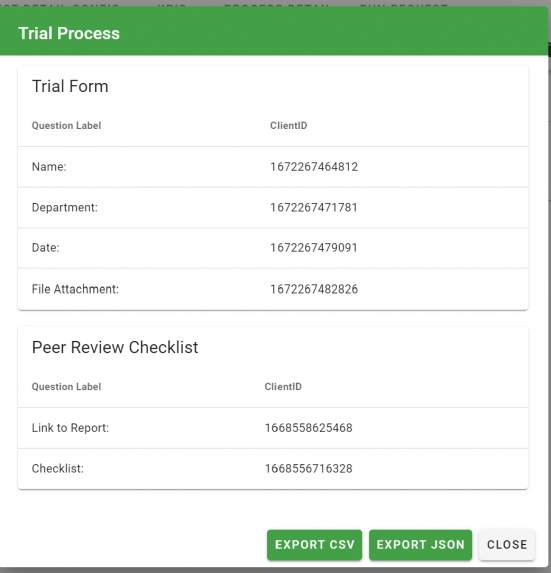This screenshot has width=551, height=573.
Task: Click the Export CSV button
Action: coord(314,544)
